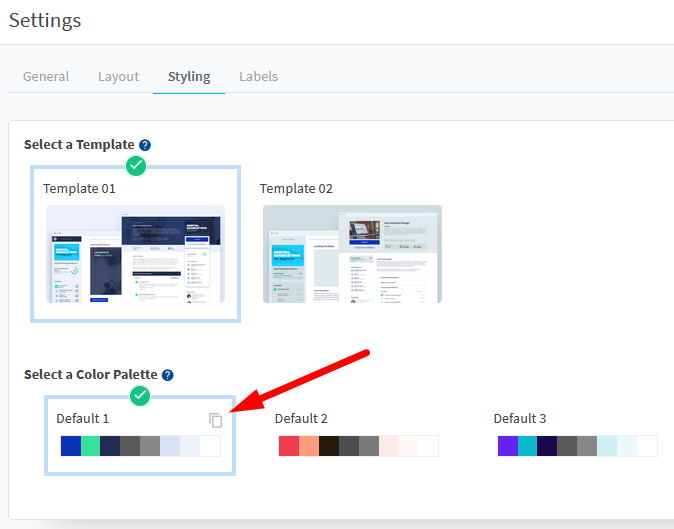Select the Default 2 palette name
The image size is (674, 529).
click(x=301, y=419)
